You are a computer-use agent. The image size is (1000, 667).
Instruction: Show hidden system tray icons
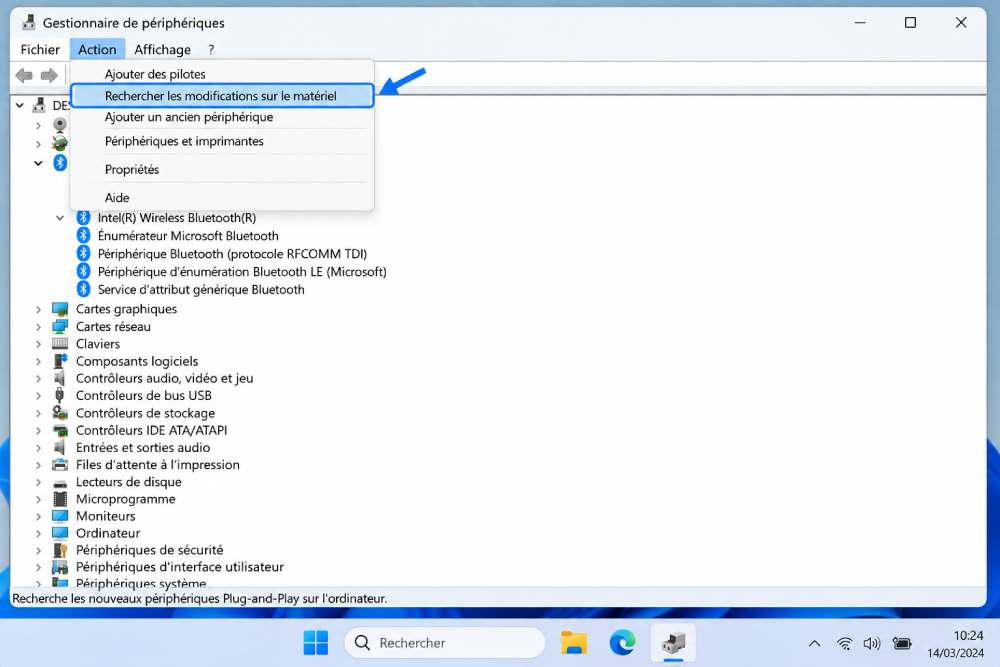[814, 643]
